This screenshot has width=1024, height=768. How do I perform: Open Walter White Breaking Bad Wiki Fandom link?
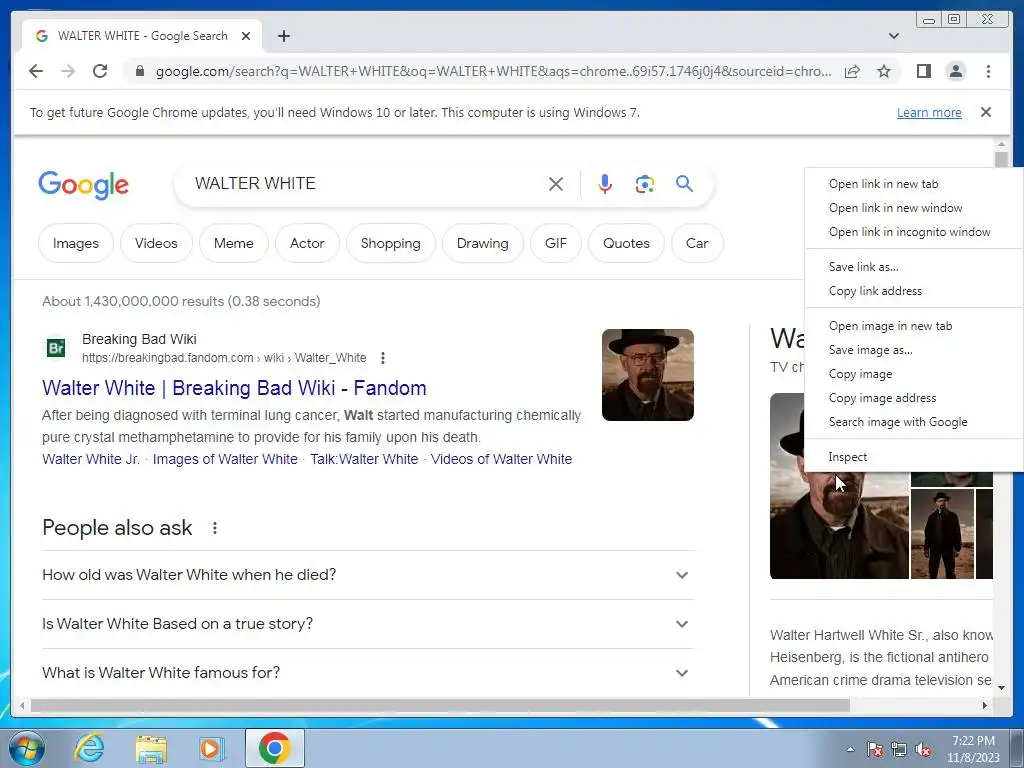[x=234, y=388]
